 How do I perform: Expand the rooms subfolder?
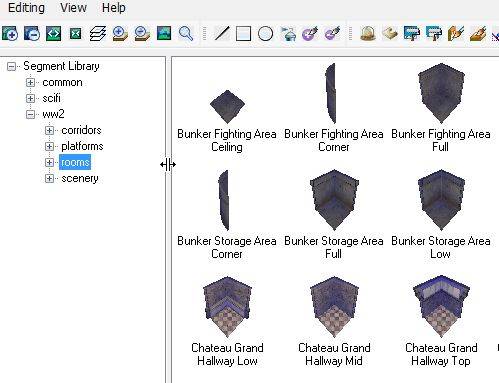tap(49, 162)
